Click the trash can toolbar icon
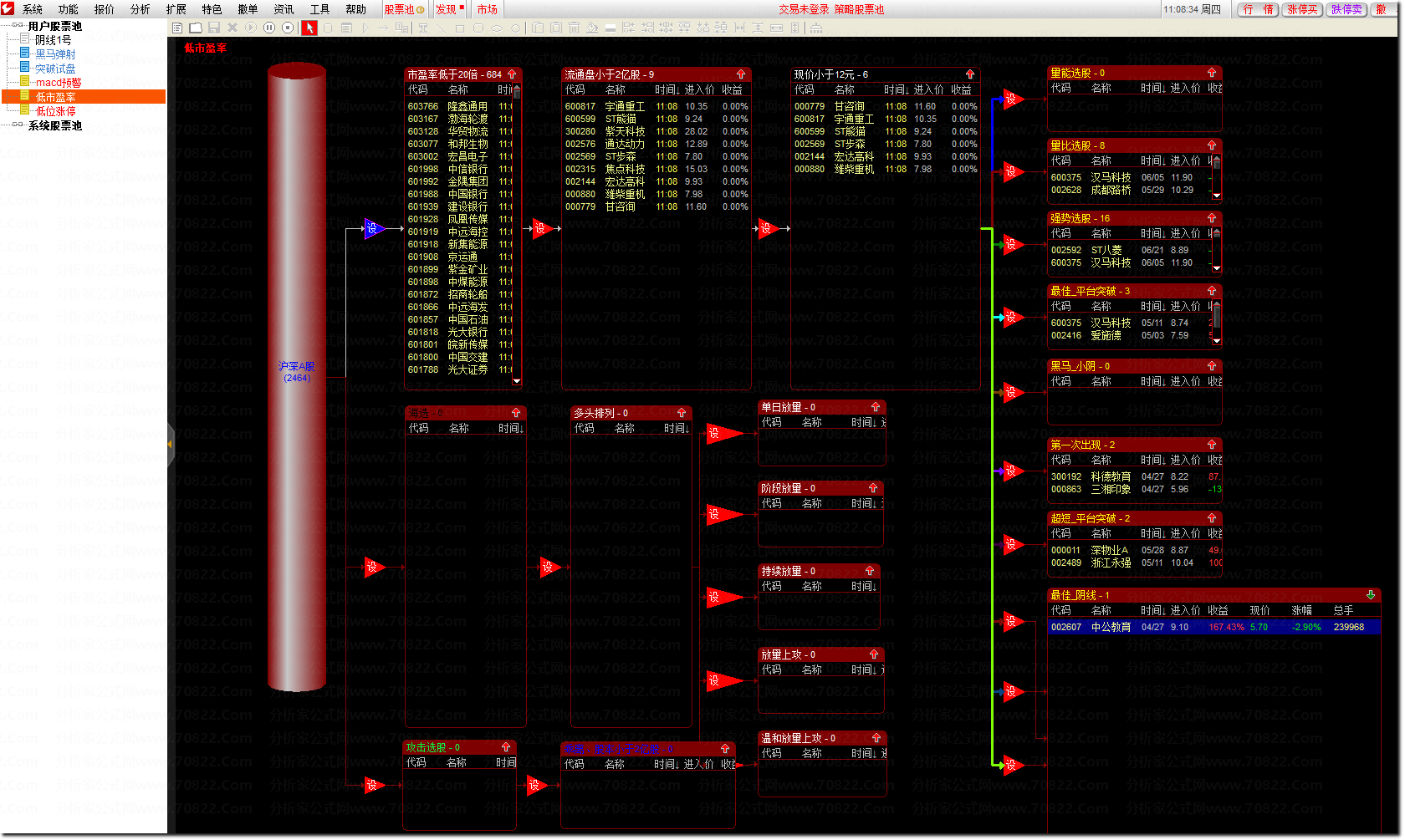The width and height of the screenshot is (1405, 840). (574, 28)
